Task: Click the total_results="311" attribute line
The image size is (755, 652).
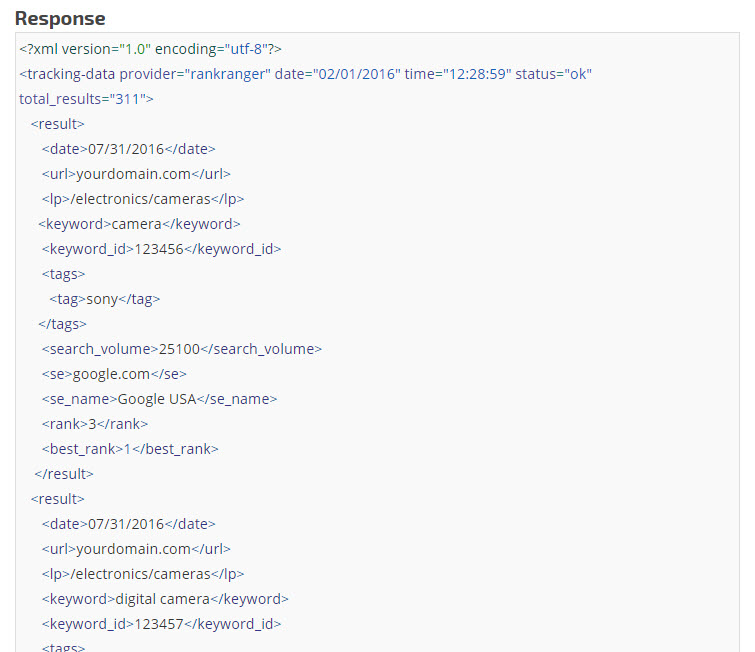Action: coord(86,99)
